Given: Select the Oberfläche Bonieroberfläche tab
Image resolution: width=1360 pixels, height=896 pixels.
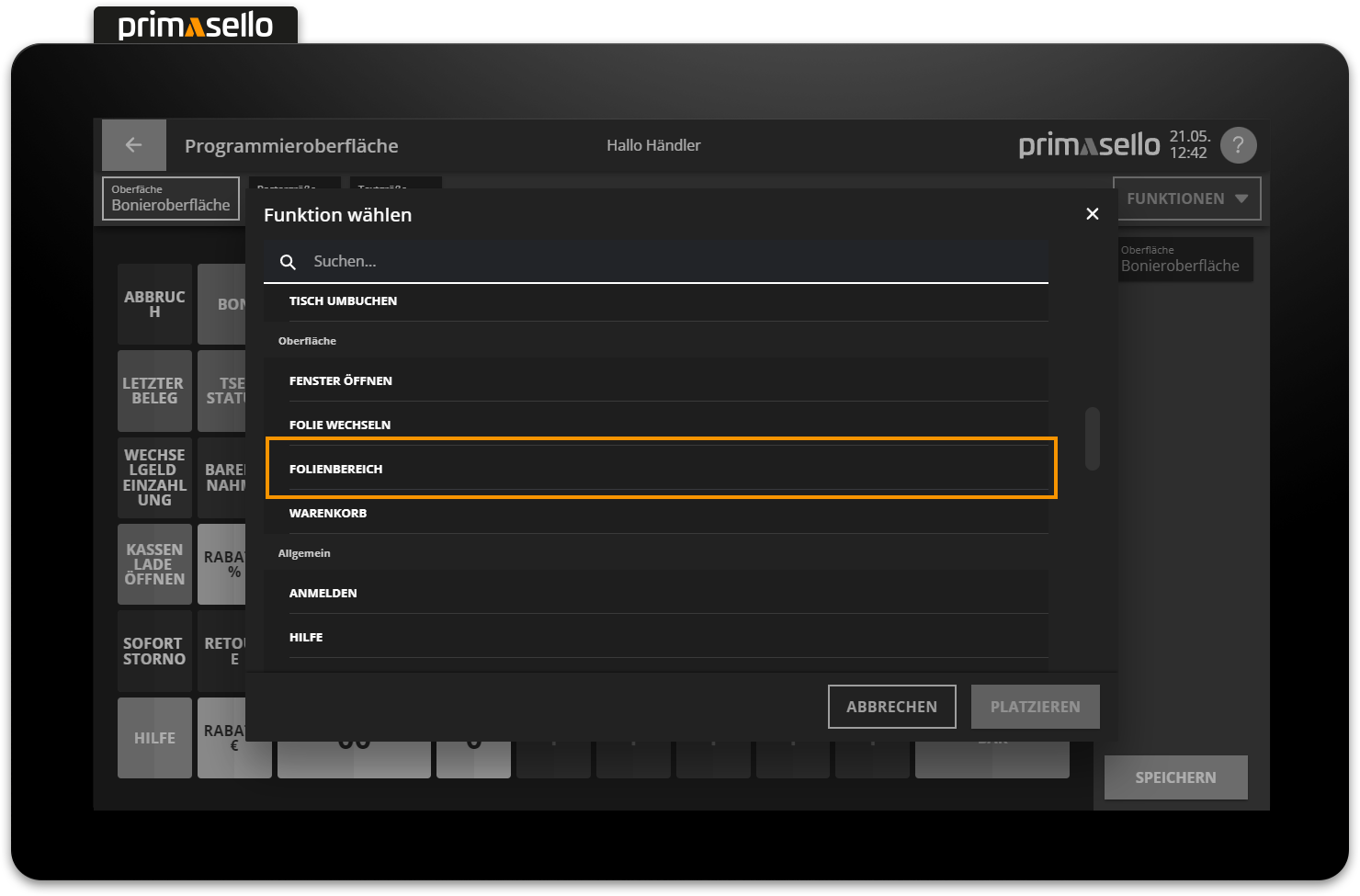Looking at the screenshot, I should coord(170,198).
